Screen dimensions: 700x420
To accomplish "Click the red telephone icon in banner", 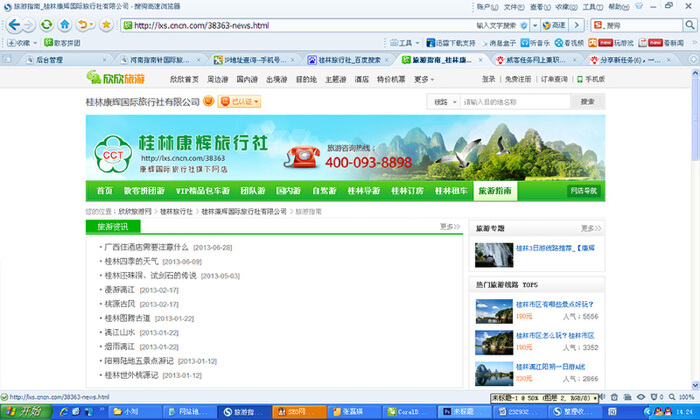I will [303, 156].
